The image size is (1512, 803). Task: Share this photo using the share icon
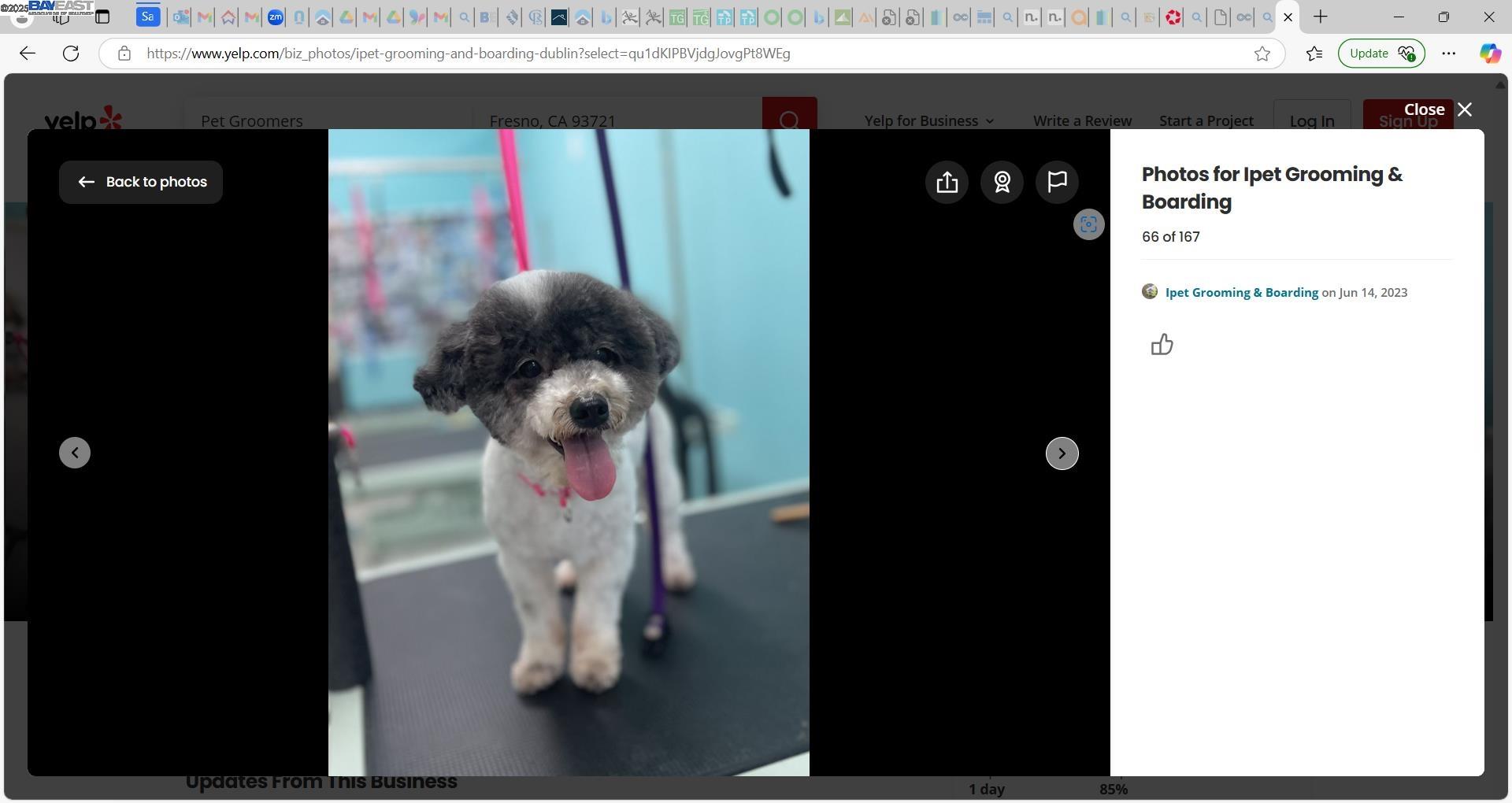947,182
